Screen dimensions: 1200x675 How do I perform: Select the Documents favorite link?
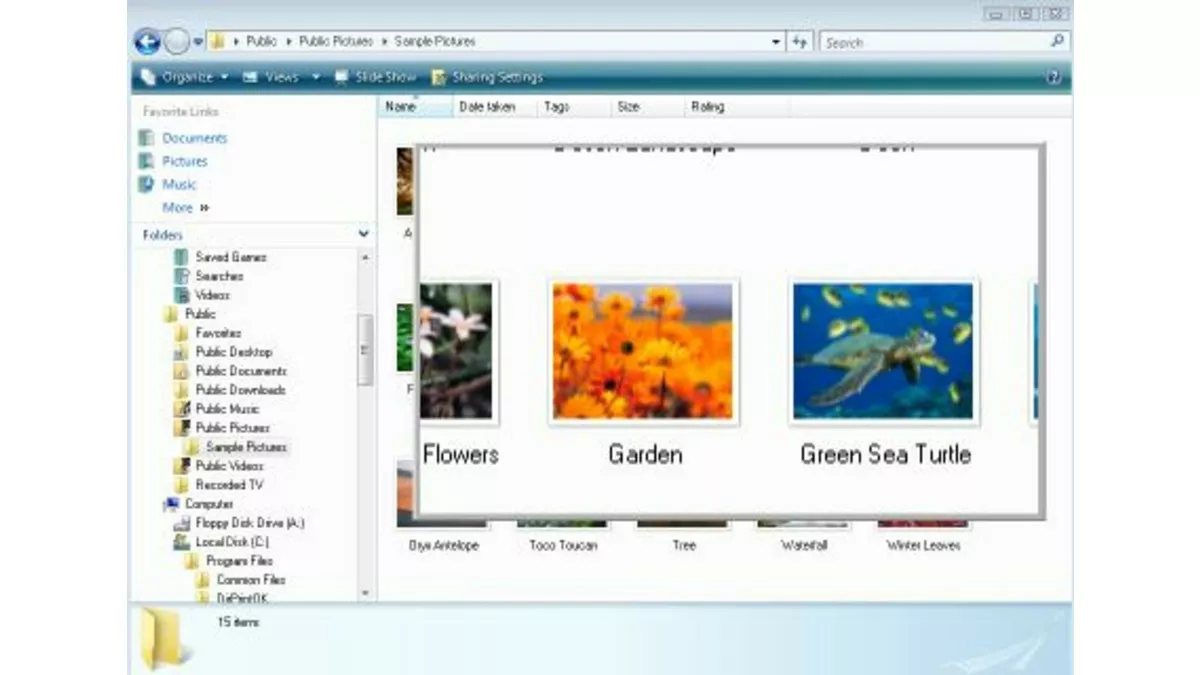(194, 138)
